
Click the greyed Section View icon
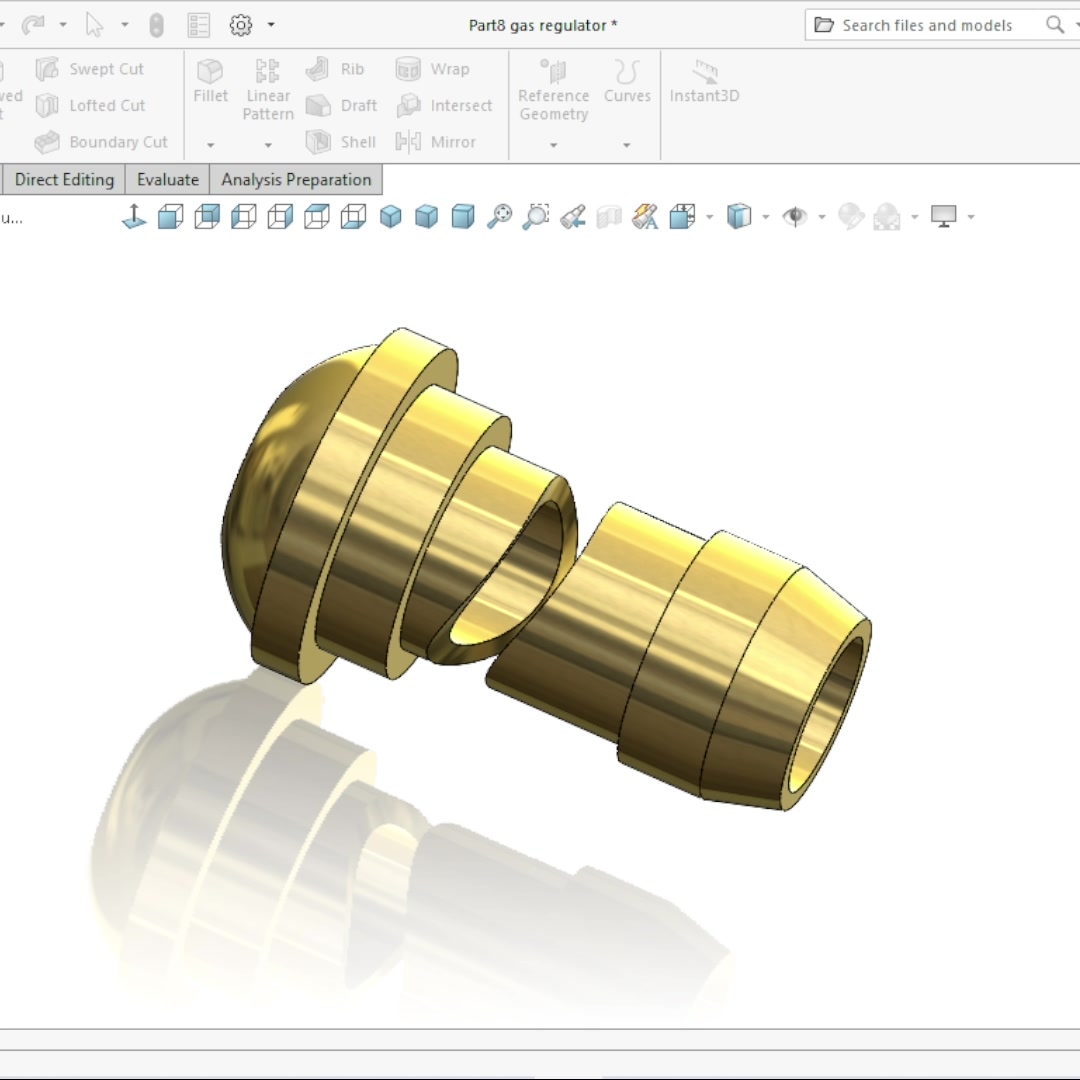click(610, 216)
